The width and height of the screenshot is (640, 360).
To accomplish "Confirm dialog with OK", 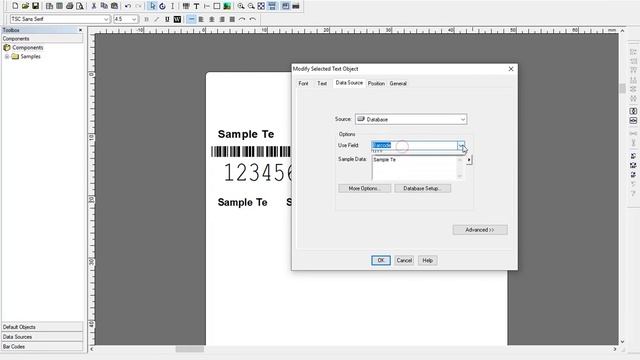I will click(x=381, y=260).
